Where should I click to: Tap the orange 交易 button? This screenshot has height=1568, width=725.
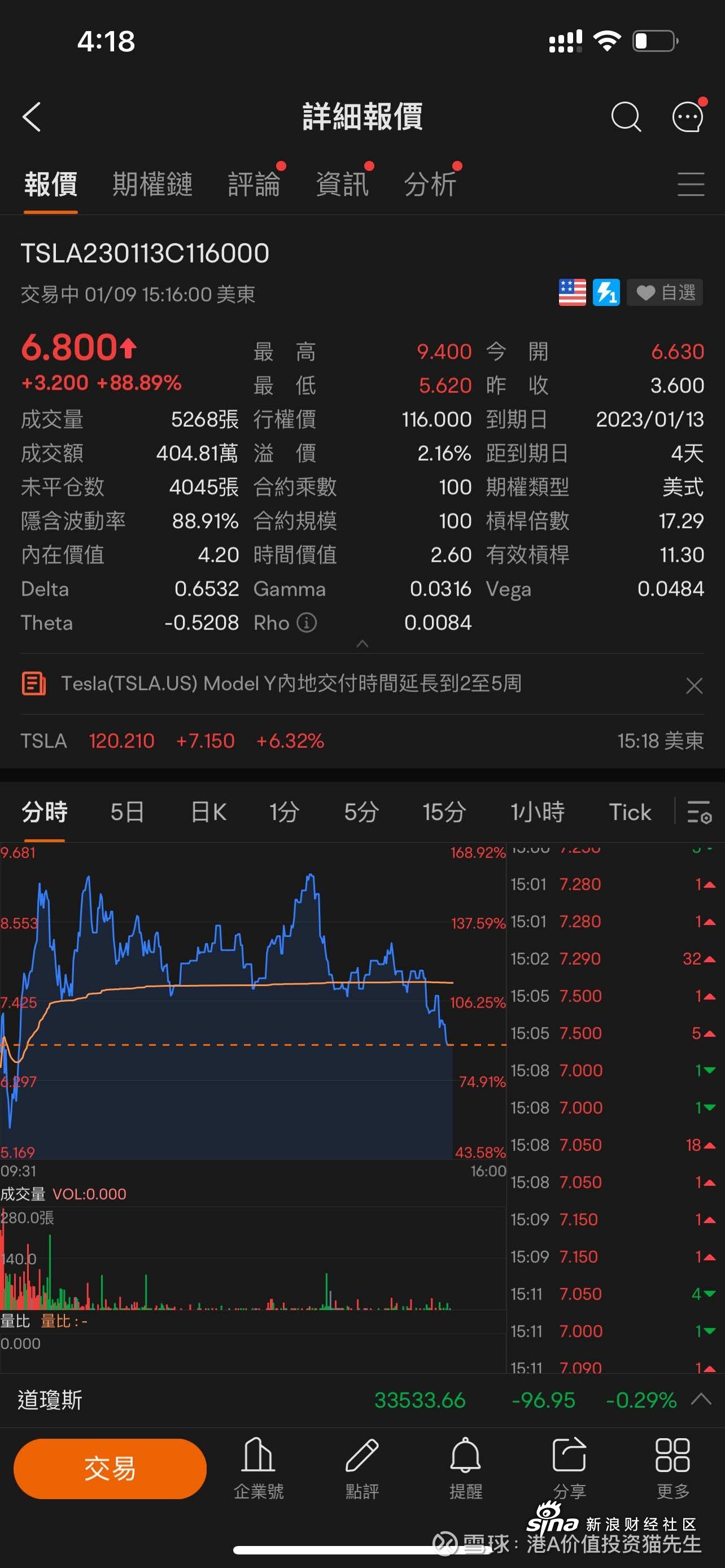point(110,1468)
